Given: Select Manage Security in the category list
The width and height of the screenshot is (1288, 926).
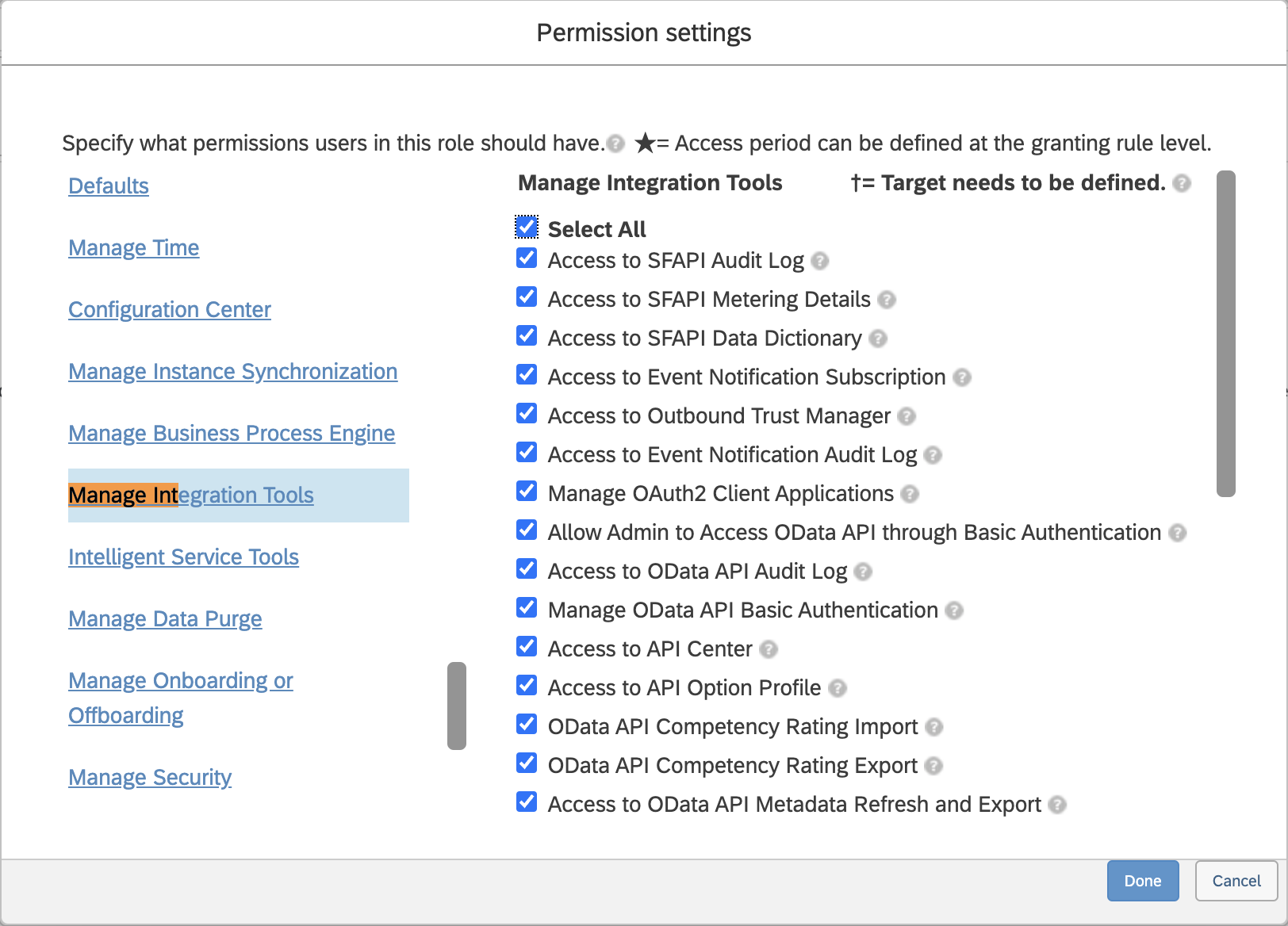Looking at the screenshot, I should tap(150, 778).
